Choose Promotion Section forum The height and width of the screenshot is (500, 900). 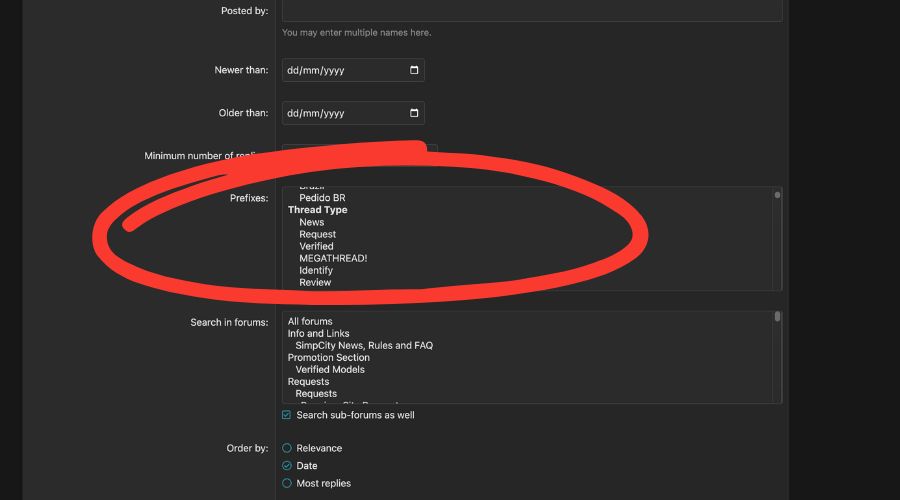click(329, 358)
